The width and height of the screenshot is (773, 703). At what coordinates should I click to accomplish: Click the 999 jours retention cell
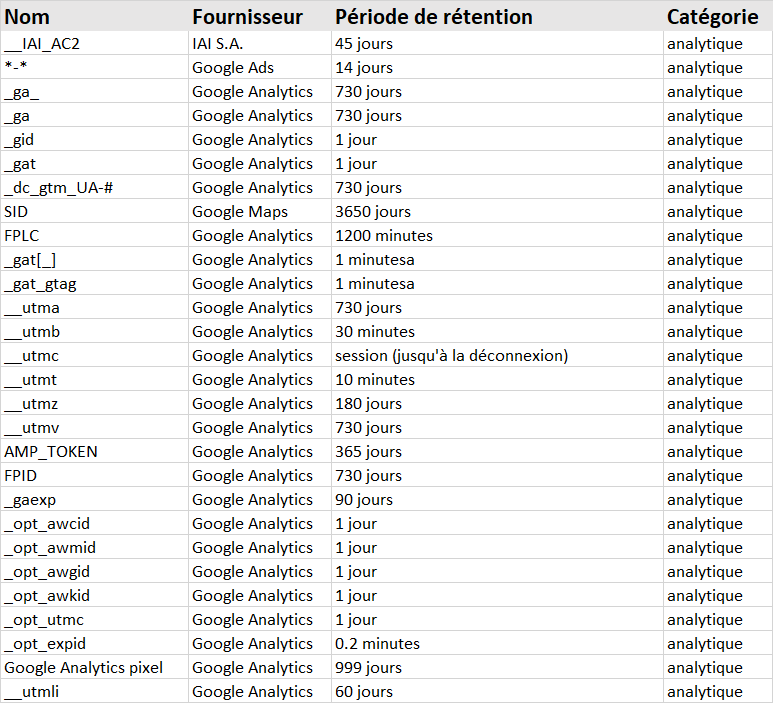click(368, 668)
